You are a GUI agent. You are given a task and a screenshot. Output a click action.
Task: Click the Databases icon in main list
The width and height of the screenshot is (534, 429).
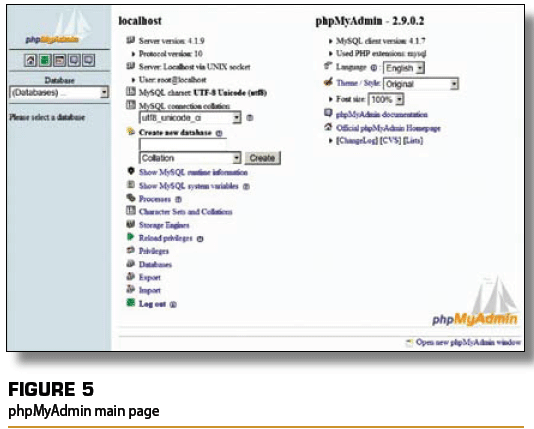click(x=130, y=263)
